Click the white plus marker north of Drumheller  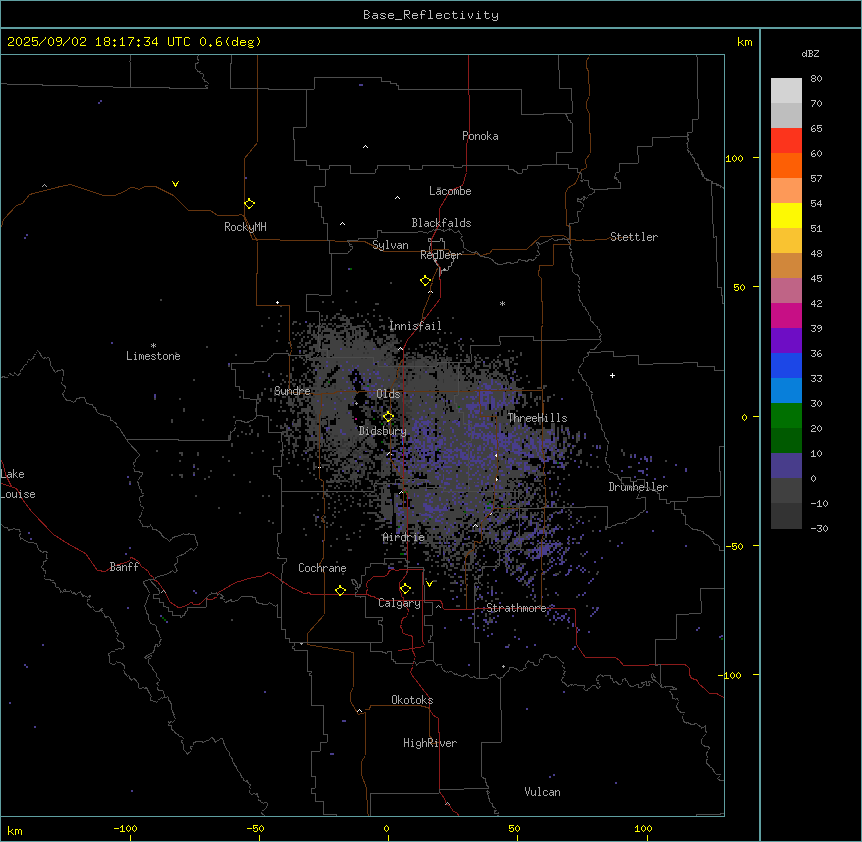click(x=612, y=375)
